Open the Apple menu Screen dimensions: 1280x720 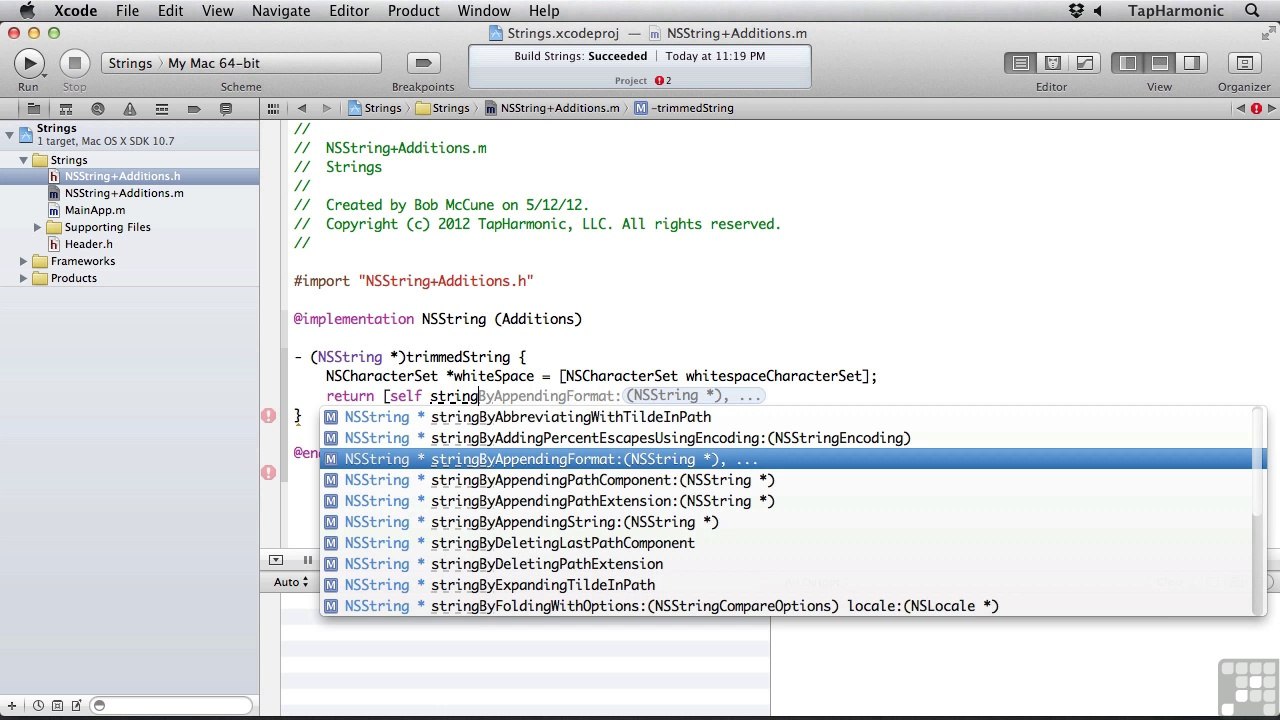click(27, 11)
